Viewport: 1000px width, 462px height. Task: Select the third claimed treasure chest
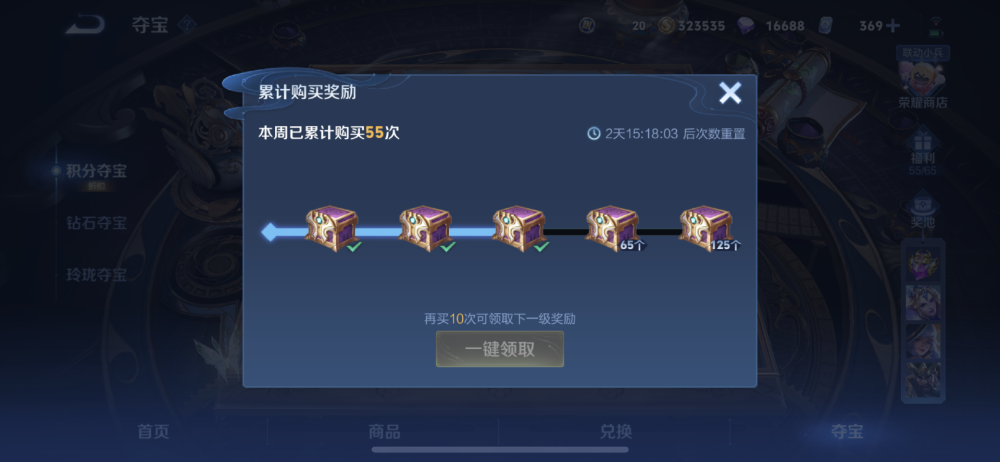tap(518, 228)
